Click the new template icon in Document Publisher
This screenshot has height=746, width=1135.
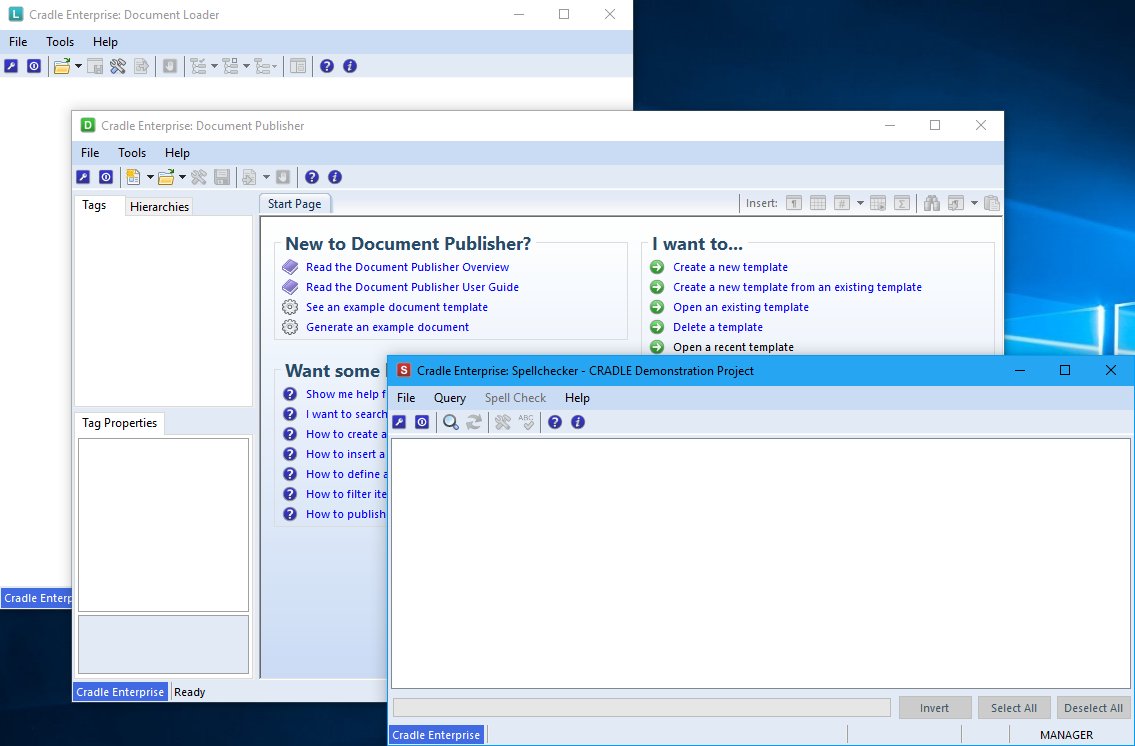(x=133, y=177)
